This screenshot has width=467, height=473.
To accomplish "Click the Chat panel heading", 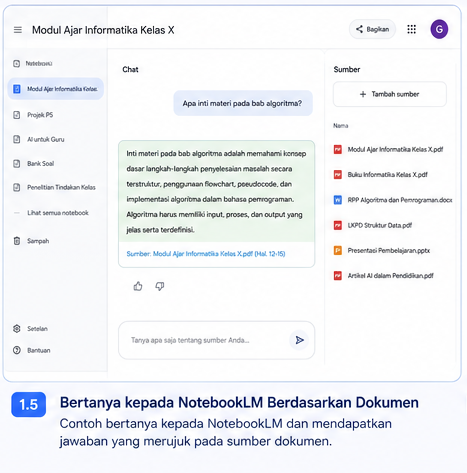I will point(130,69).
